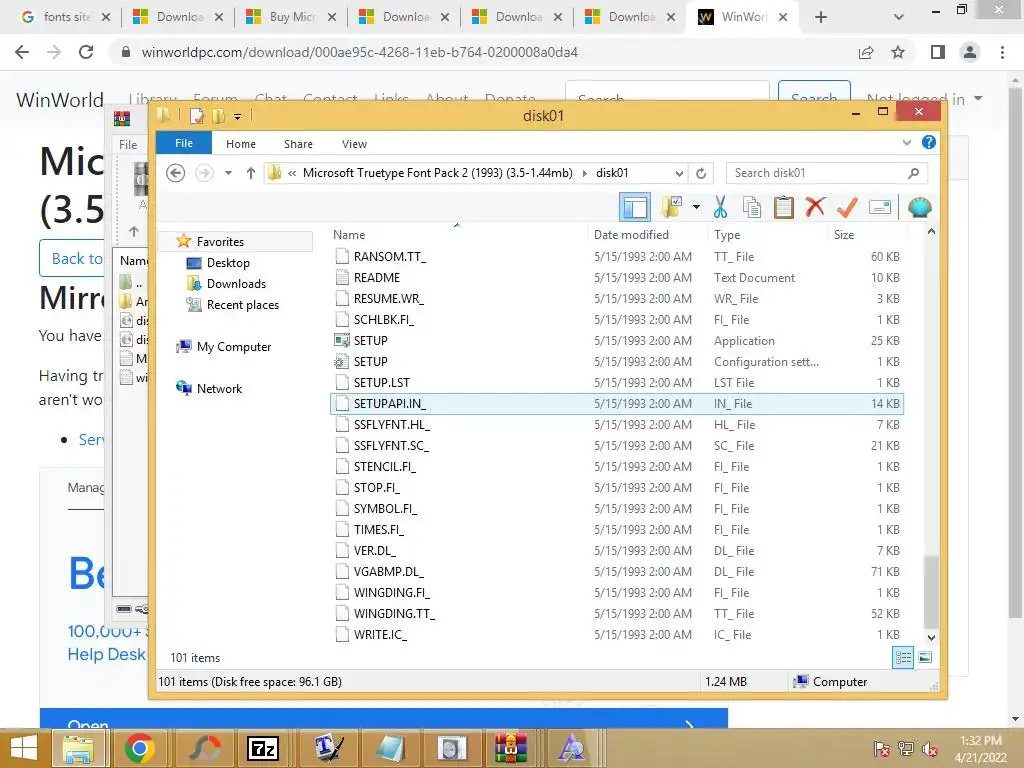This screenshot has height=768, width=1024.
Task: Open 7-Zip from taskbar
Action: [x=263, y=748]
